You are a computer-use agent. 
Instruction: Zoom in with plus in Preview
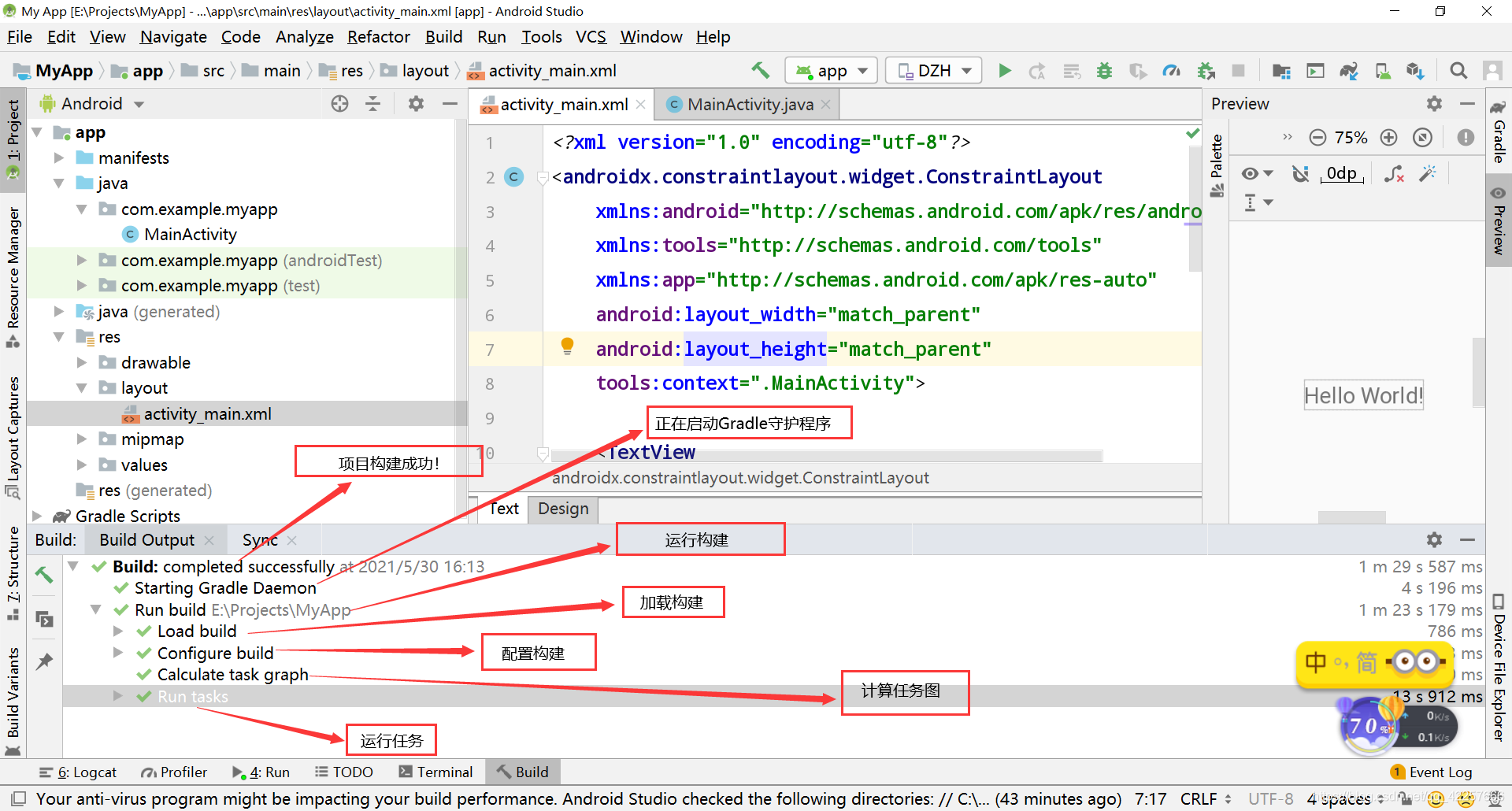pos(1389,138)
